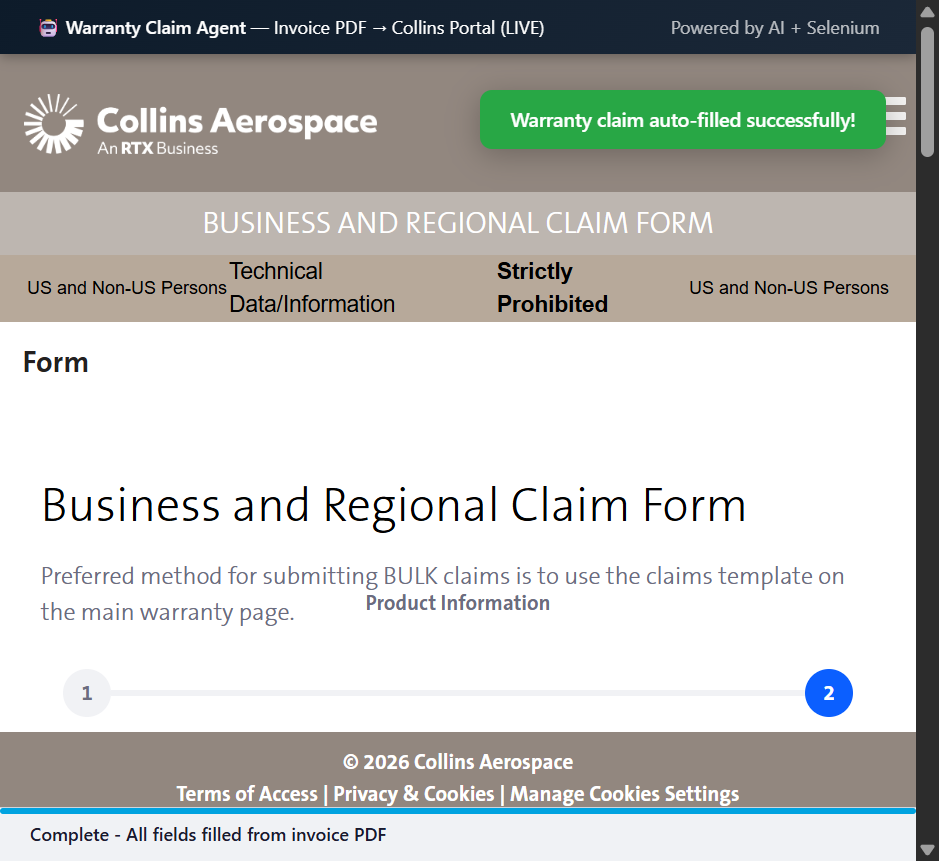Viewport: 939px width, 861px height.
Task: Click the scrollbar down arrow
Action: 927,851
